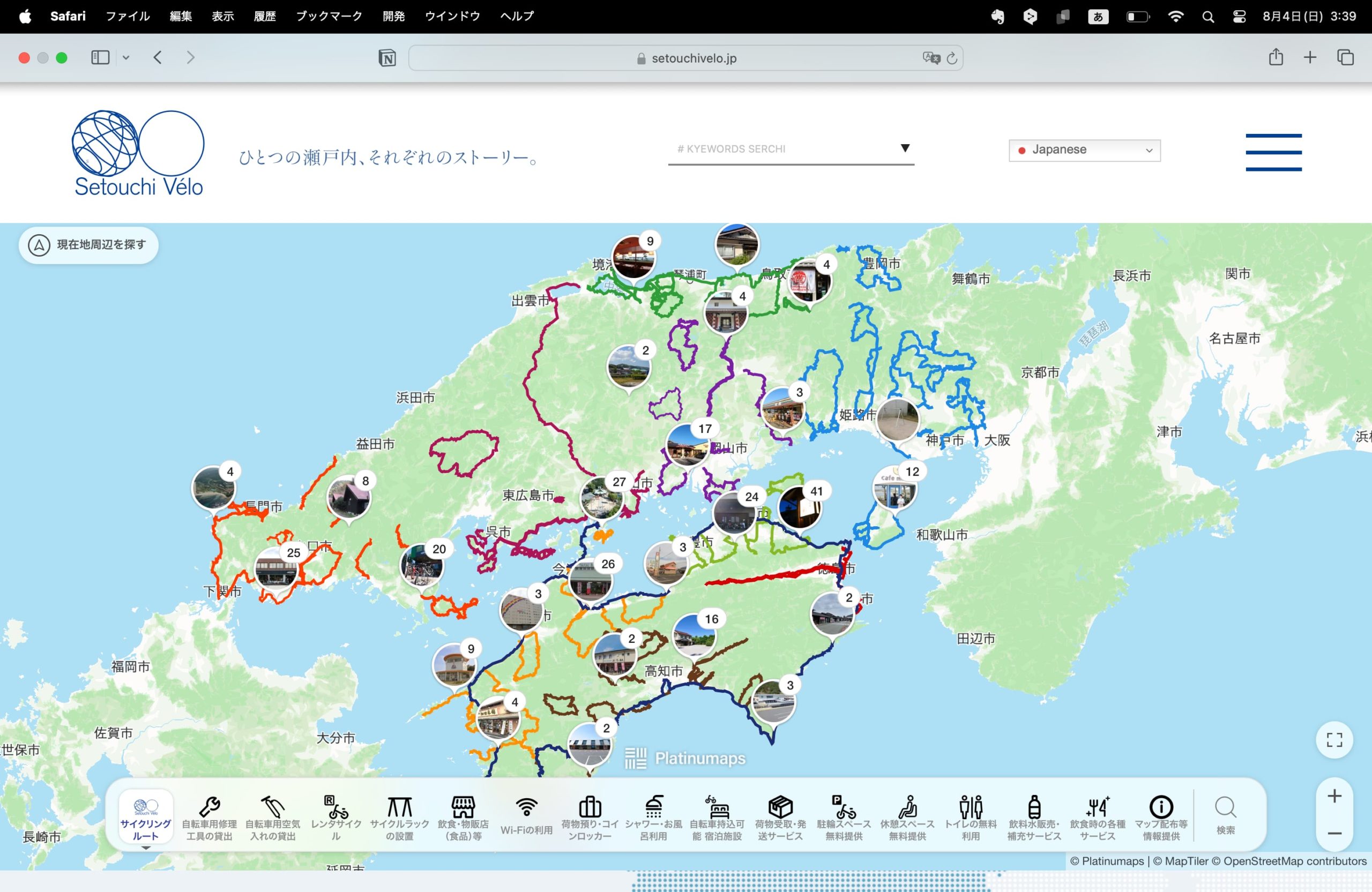Image resolution: width=1372 pixels, height=892 pixels.
Task: Open the hamburger site menu
Action: click(1273, 152)
